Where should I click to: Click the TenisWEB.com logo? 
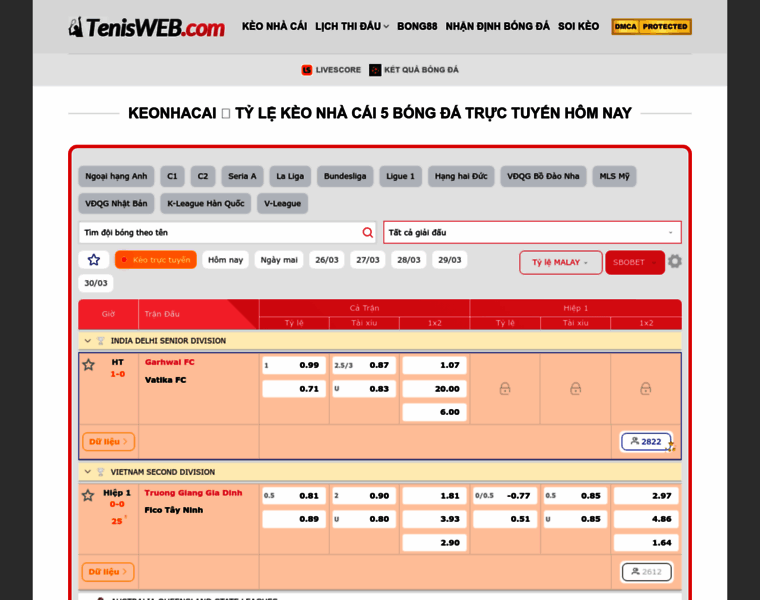(x=146, y=27)
